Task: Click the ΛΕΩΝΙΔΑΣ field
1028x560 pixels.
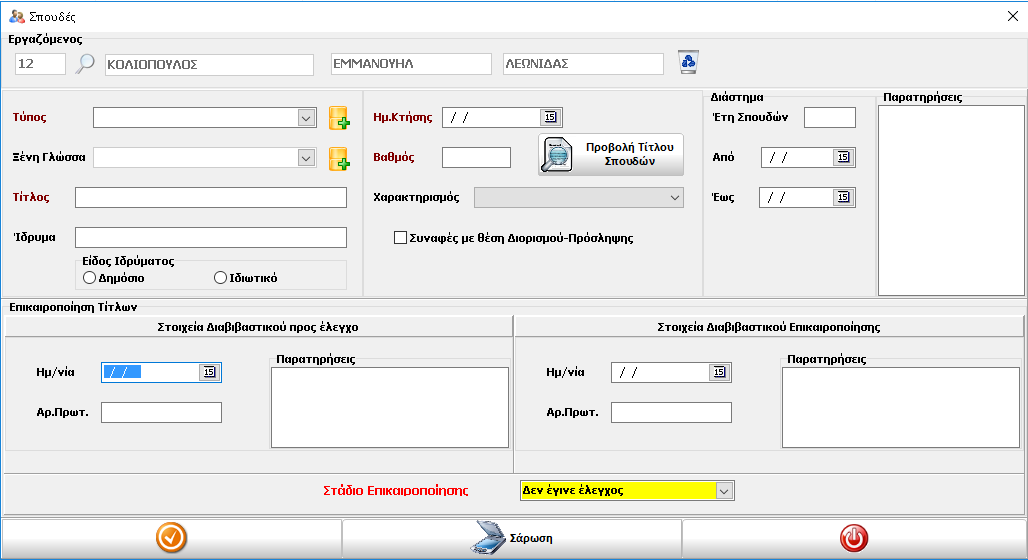Action: click(x=583, y=64)
